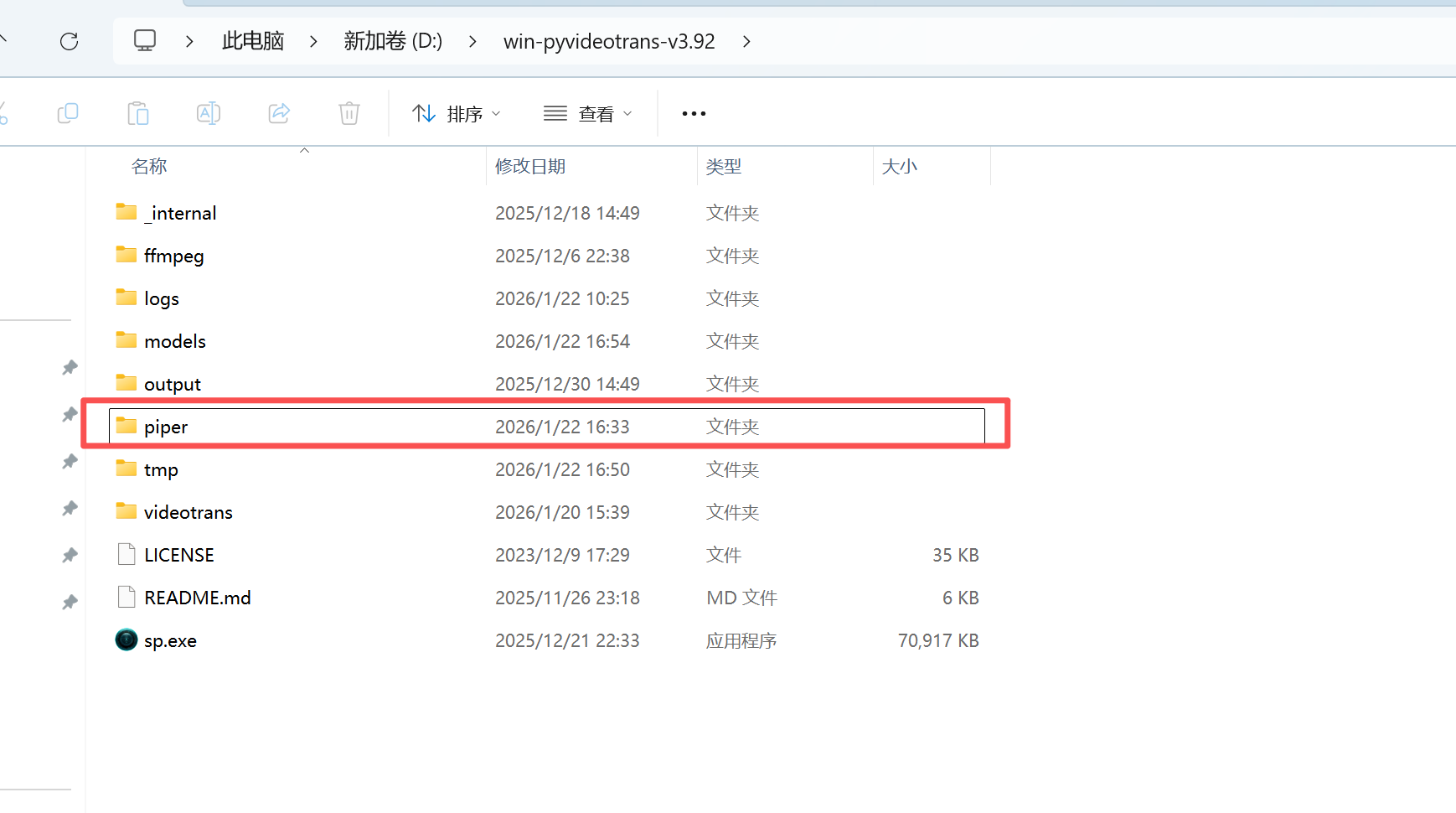Expand chevron after 此电脑 breadcrumb

[x=313, y=41]
